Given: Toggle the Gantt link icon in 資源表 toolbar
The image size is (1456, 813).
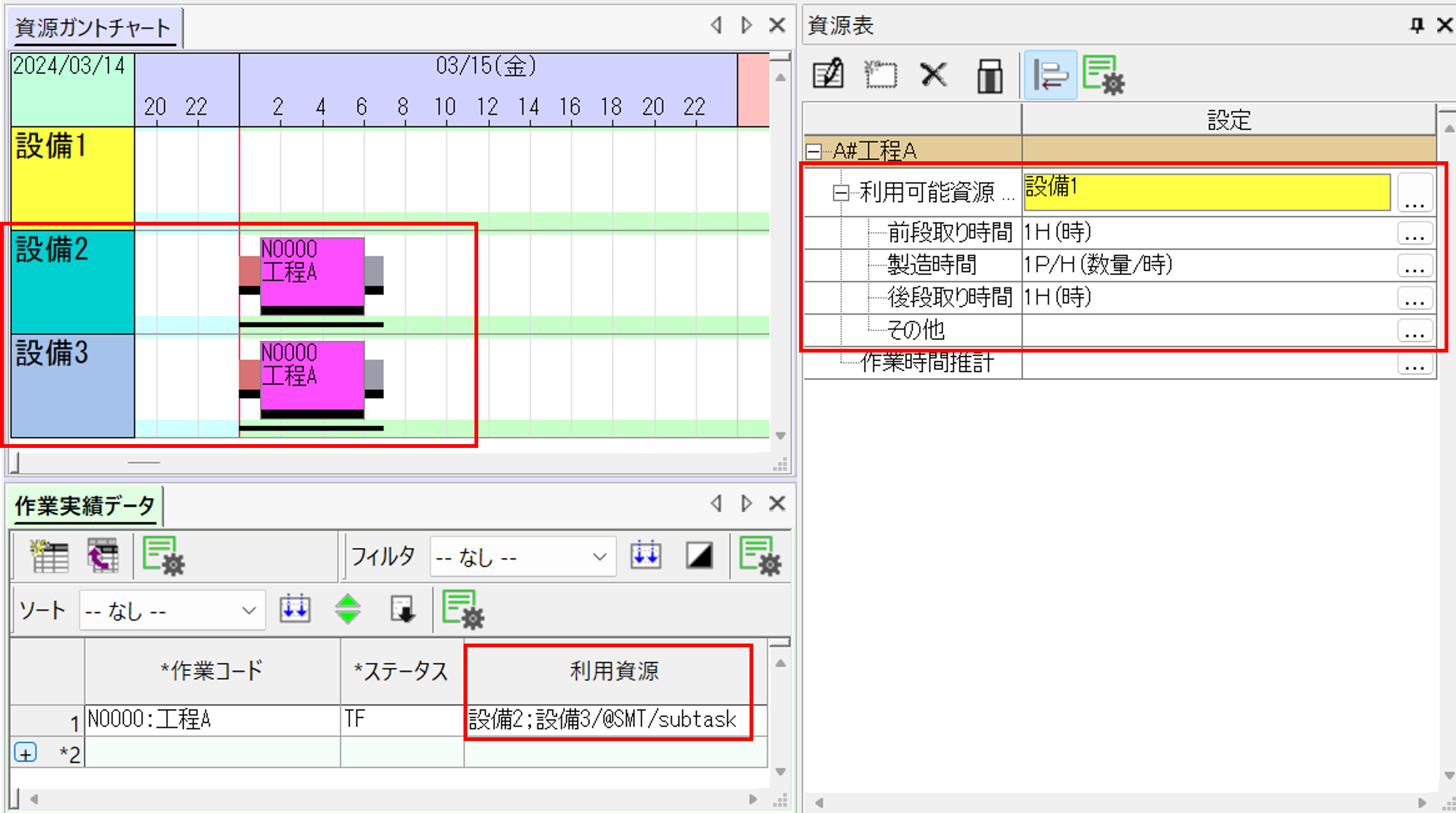Looking at the screenshot, I should (x=1050, y=75).
